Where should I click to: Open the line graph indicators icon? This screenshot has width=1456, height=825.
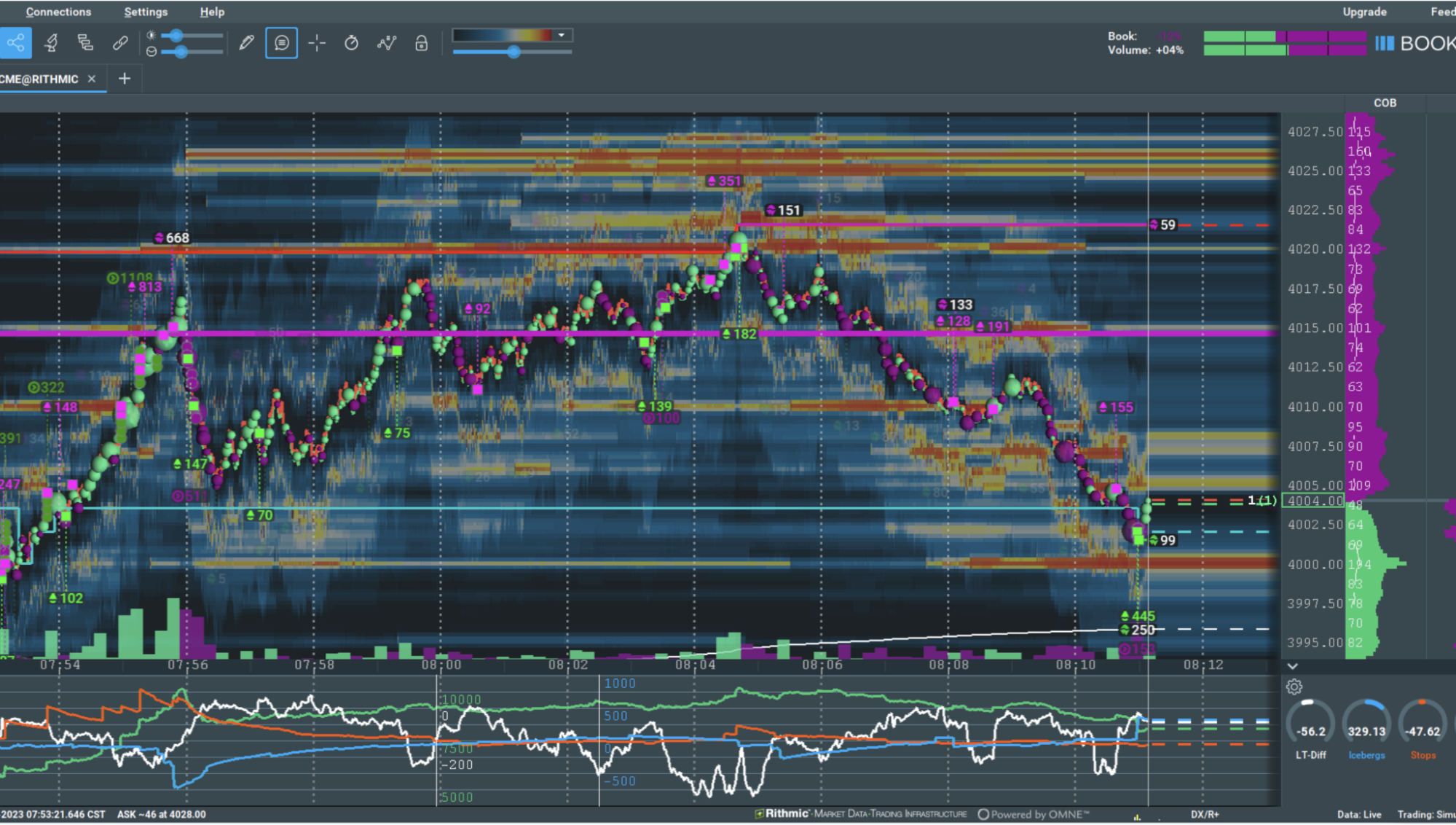pos(387,43)
